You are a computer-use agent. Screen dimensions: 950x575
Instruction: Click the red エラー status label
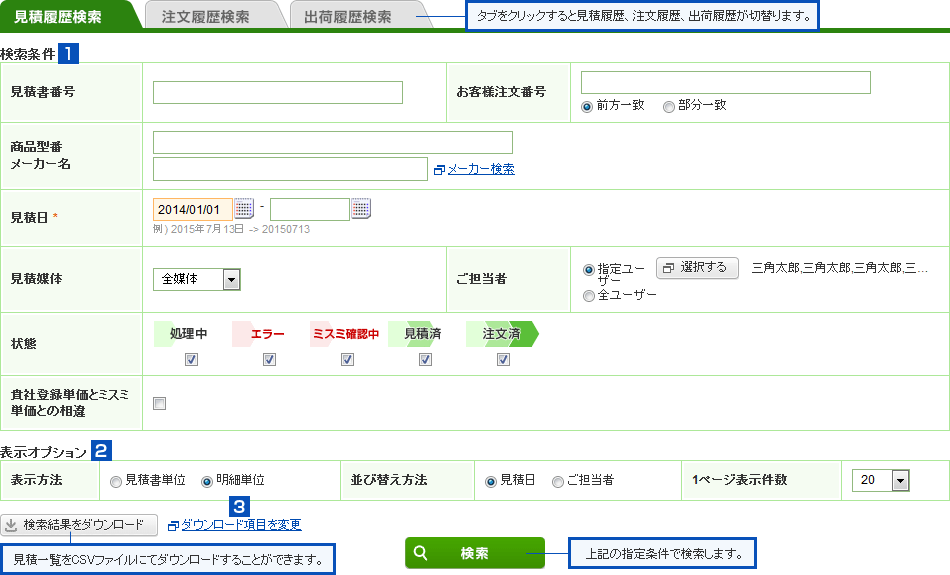pos(267,334)
